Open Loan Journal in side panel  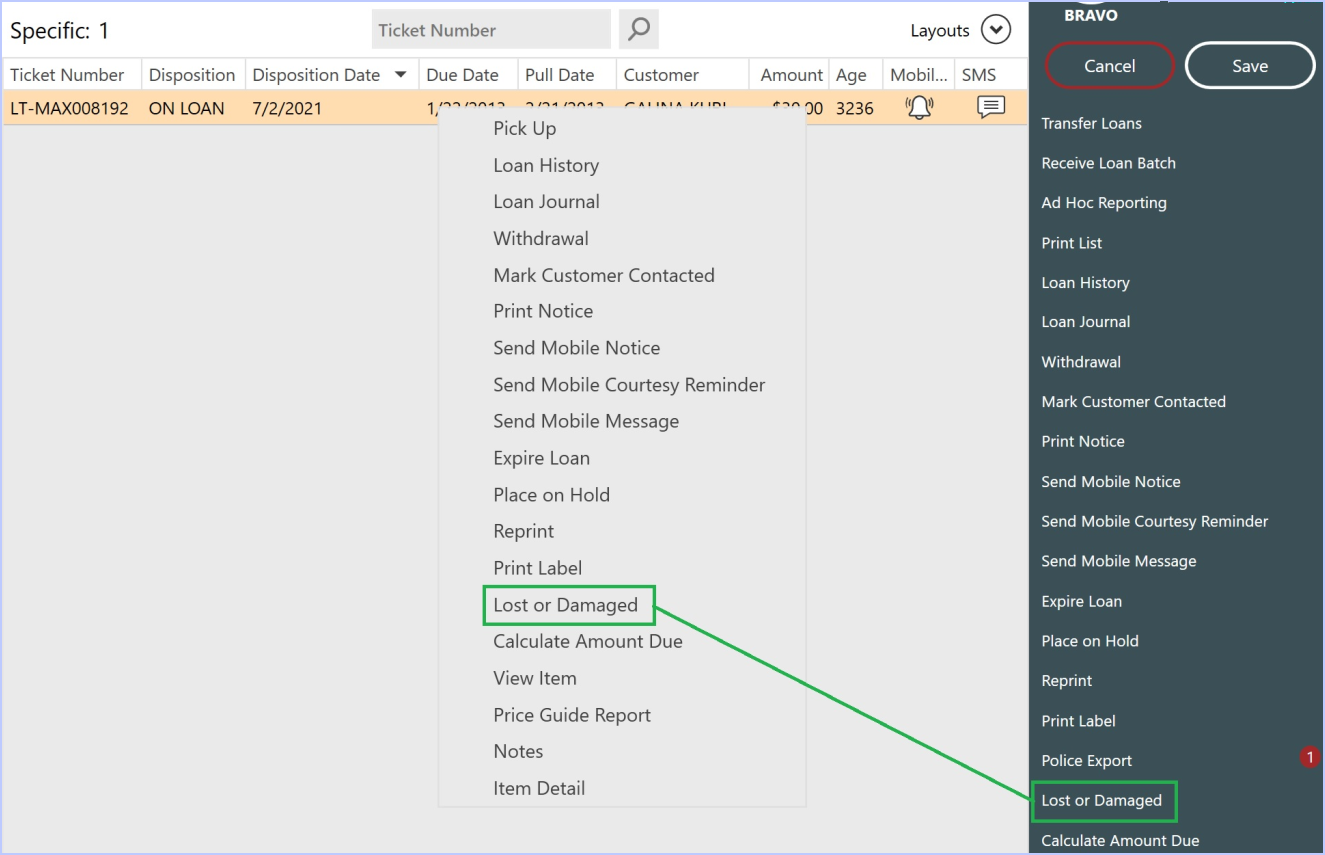1086,322
